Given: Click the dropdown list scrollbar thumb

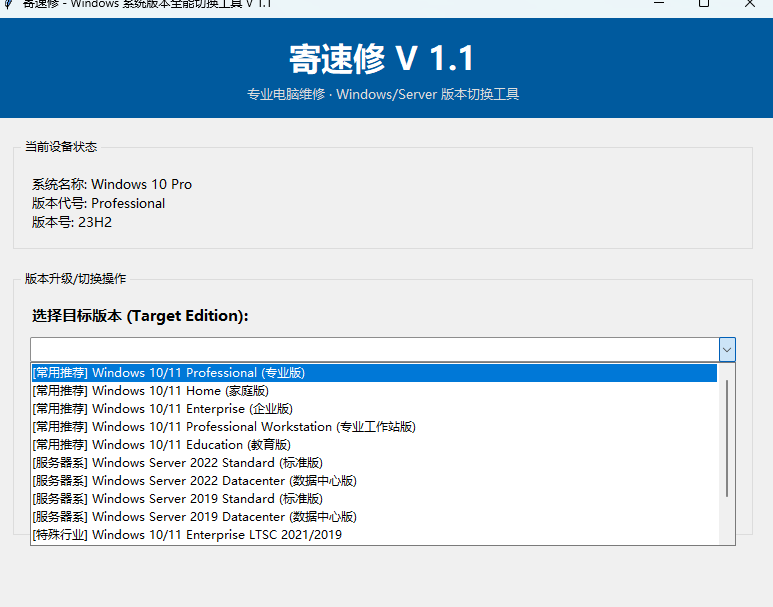Looking at the screenshot, I should point(727,438).
